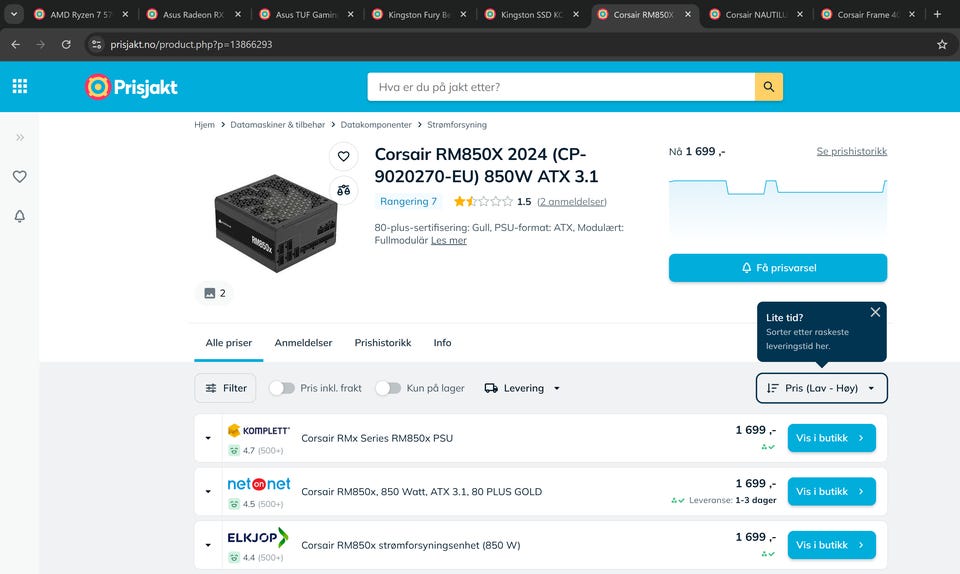Click the browser forward arrow
This screenshot has width=960, height=574.
(40, 45)
